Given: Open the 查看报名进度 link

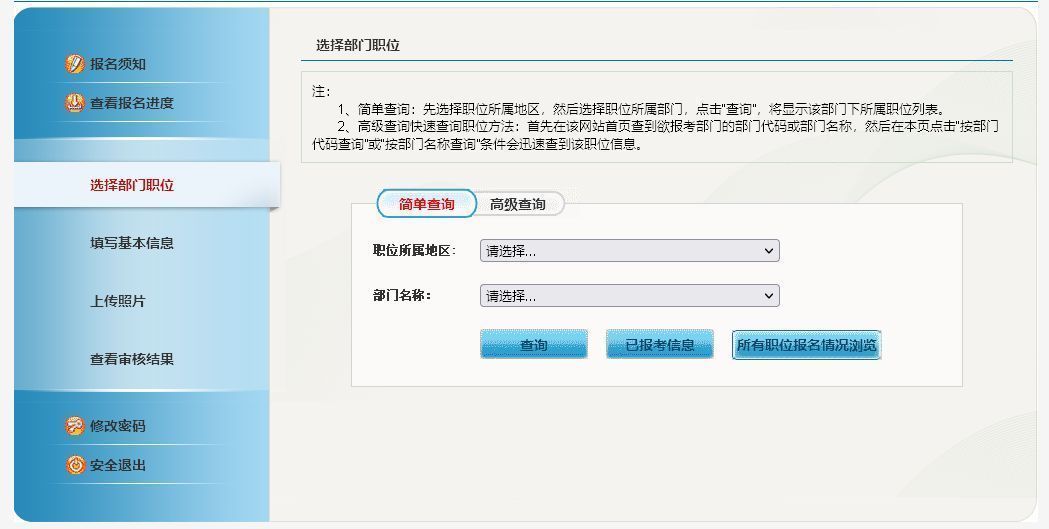Looking at the screenshot, I should [132, 103].
